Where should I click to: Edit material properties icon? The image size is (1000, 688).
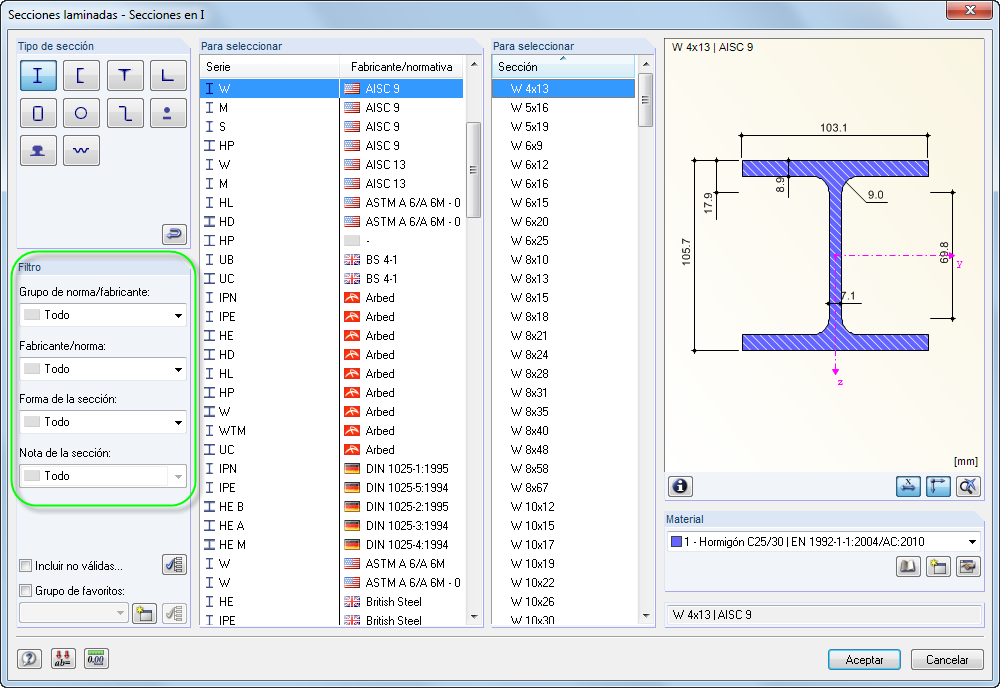pyautogui.click(x=968, y=566)
